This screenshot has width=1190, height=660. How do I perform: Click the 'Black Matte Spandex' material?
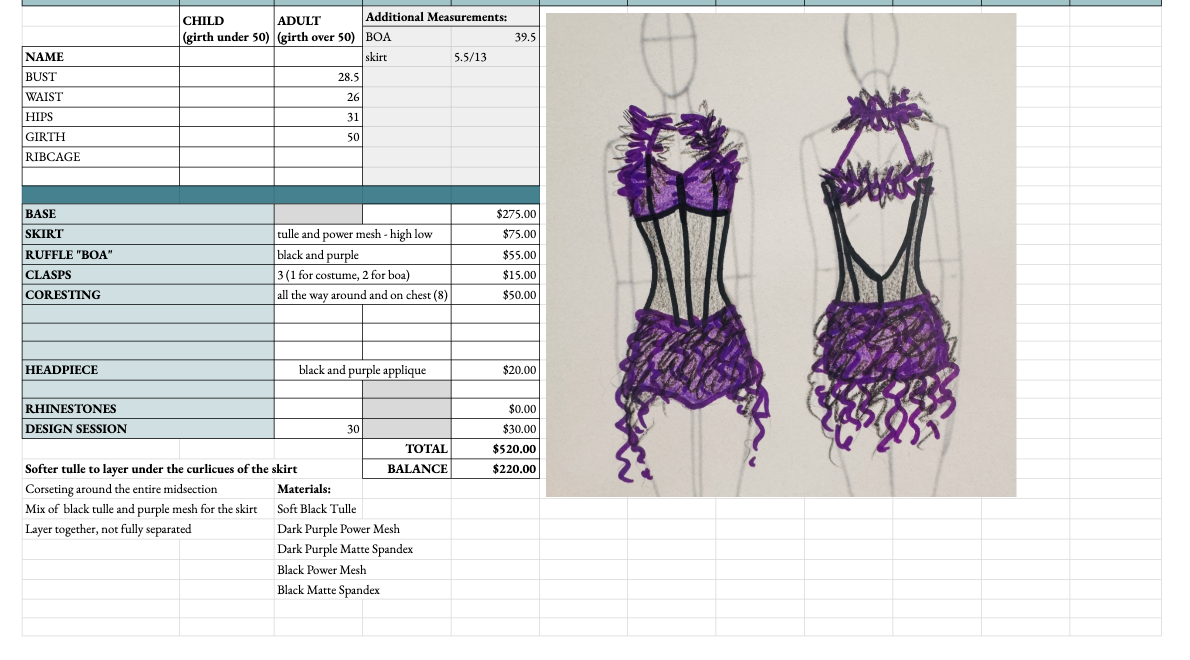(329, 589)
